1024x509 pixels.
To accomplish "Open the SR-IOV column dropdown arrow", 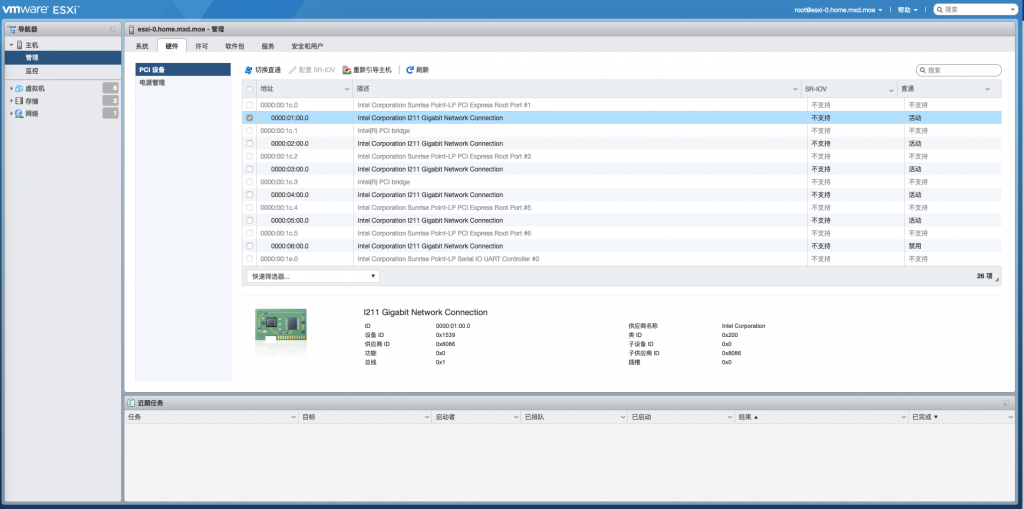I will [891, 90].
